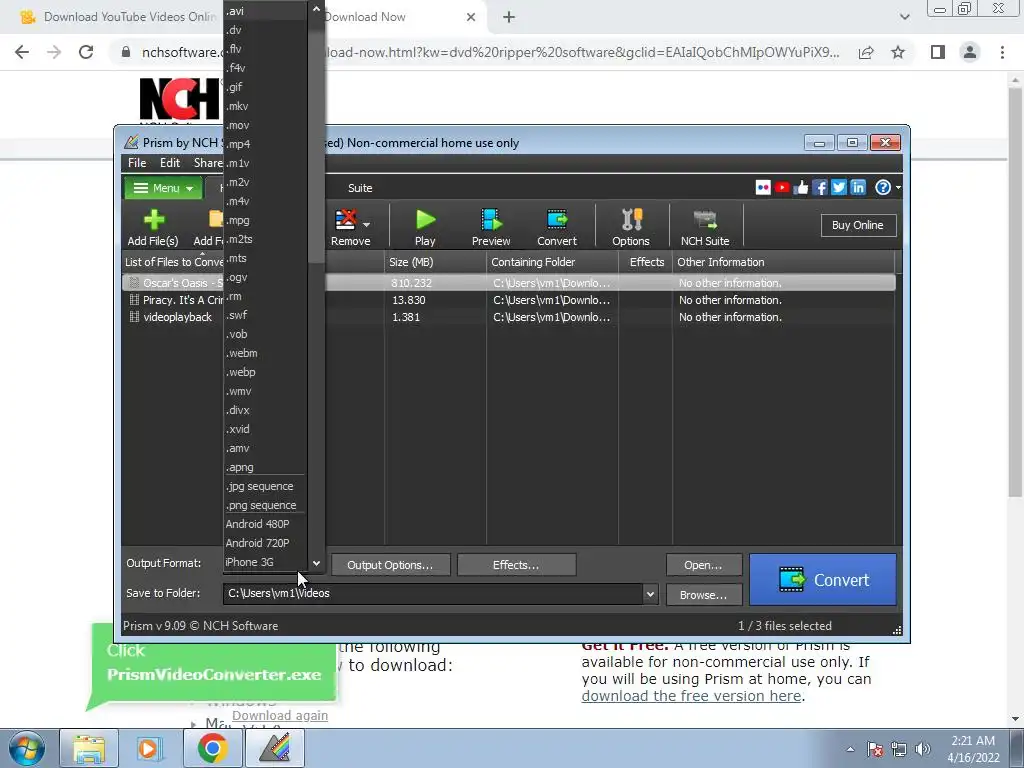Open Windows Start orb
Image resolution: width=1024 pixels, height=768 pixels.
[26, 748]
